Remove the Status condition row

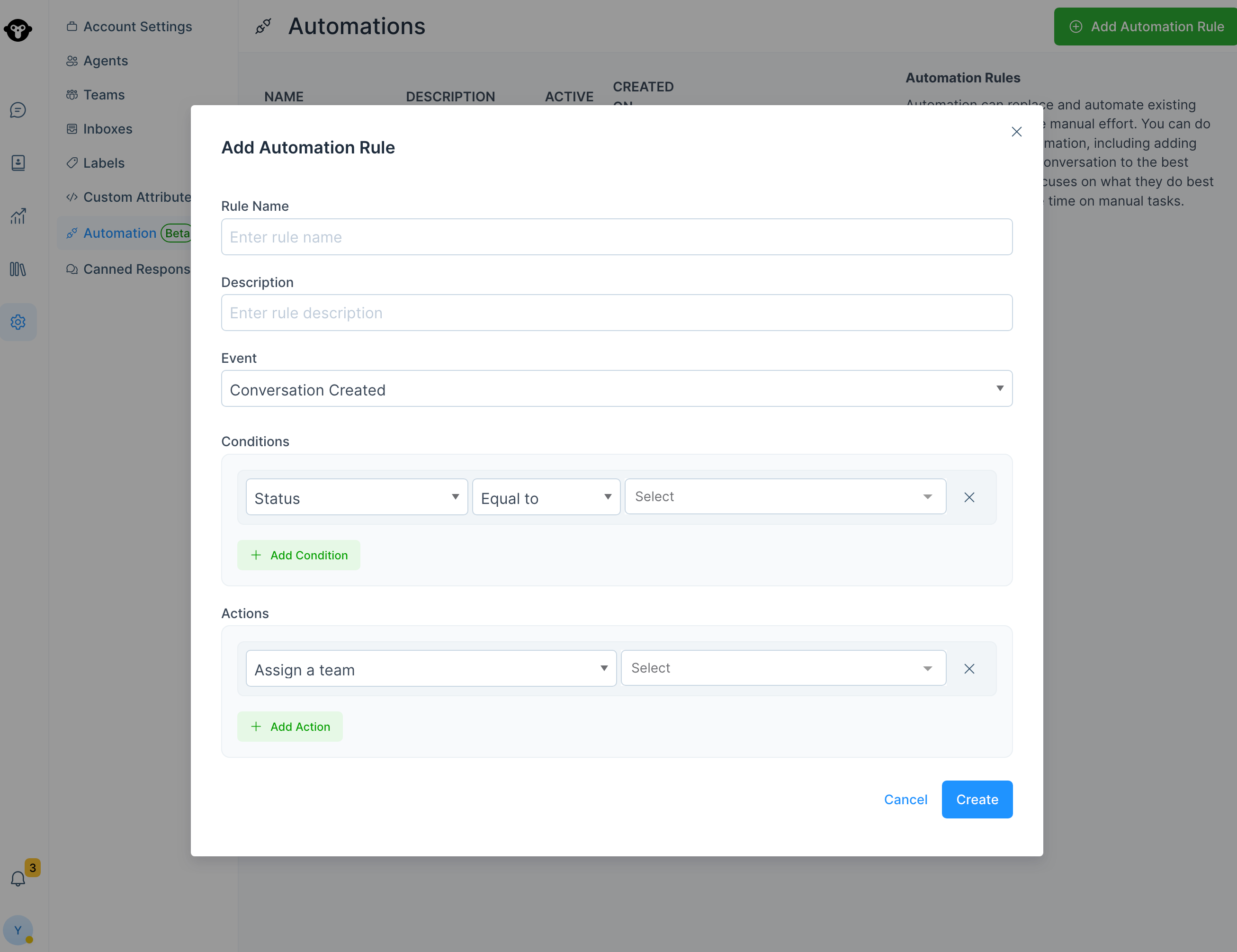click(x=969, y=497)
